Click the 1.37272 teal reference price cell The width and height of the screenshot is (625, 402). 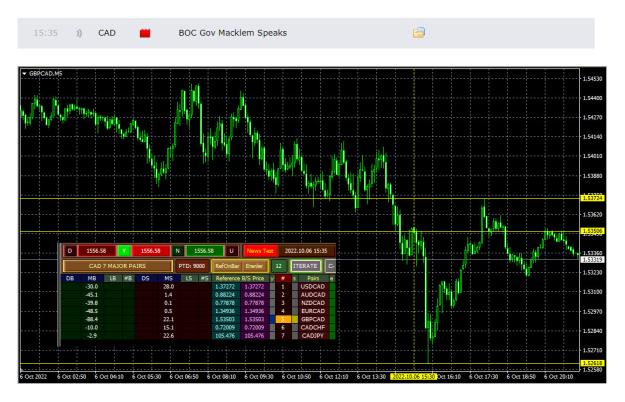(x=225, y=286)
